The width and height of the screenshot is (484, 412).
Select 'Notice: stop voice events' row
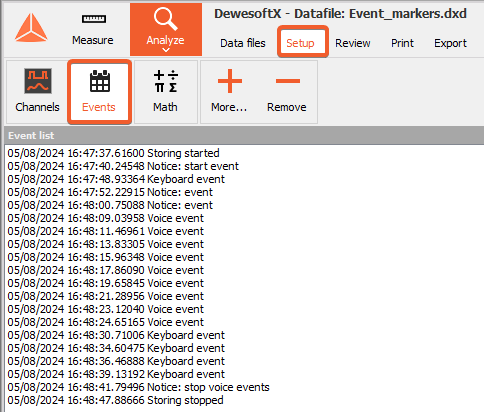(x=138, y=387)
